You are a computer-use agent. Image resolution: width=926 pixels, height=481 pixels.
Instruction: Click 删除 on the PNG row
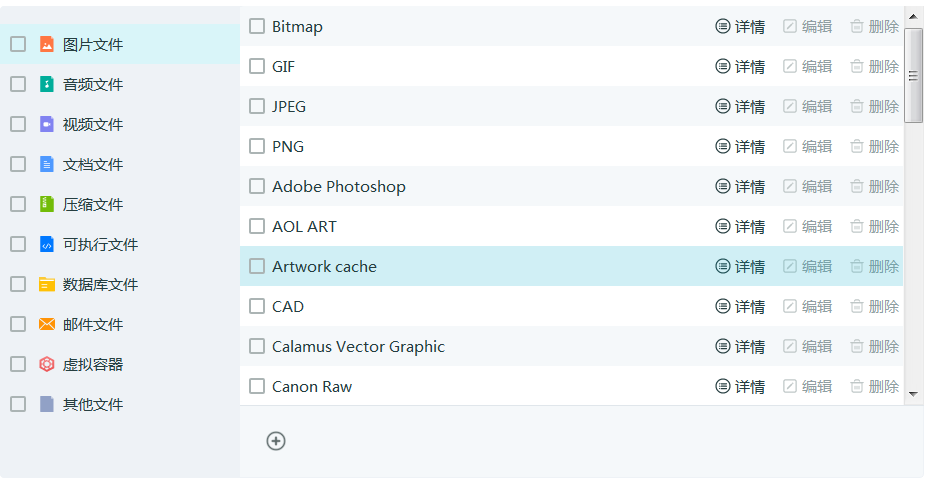(x=875, y=147)
